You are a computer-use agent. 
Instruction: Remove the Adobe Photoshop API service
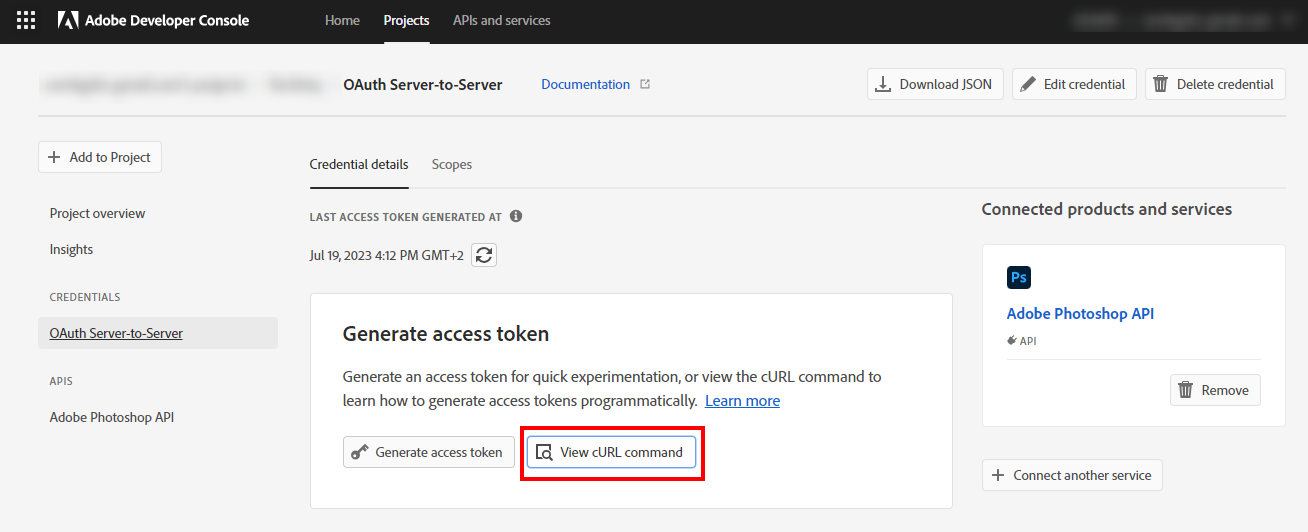[x=1214, y=390]
